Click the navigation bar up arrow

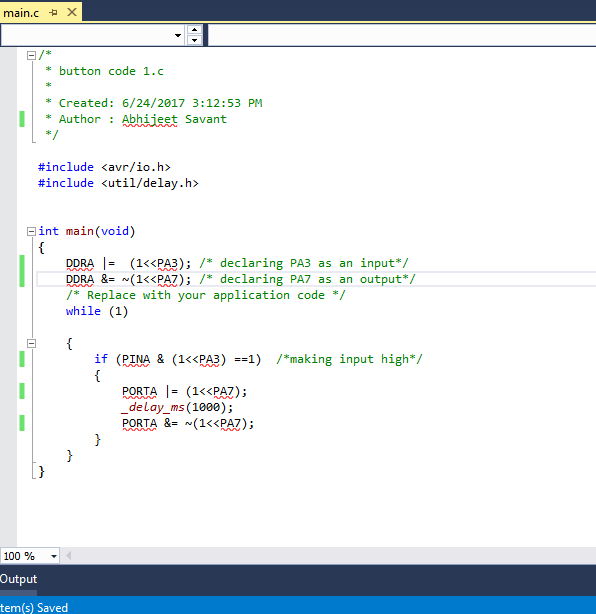(x=194, y=30)
